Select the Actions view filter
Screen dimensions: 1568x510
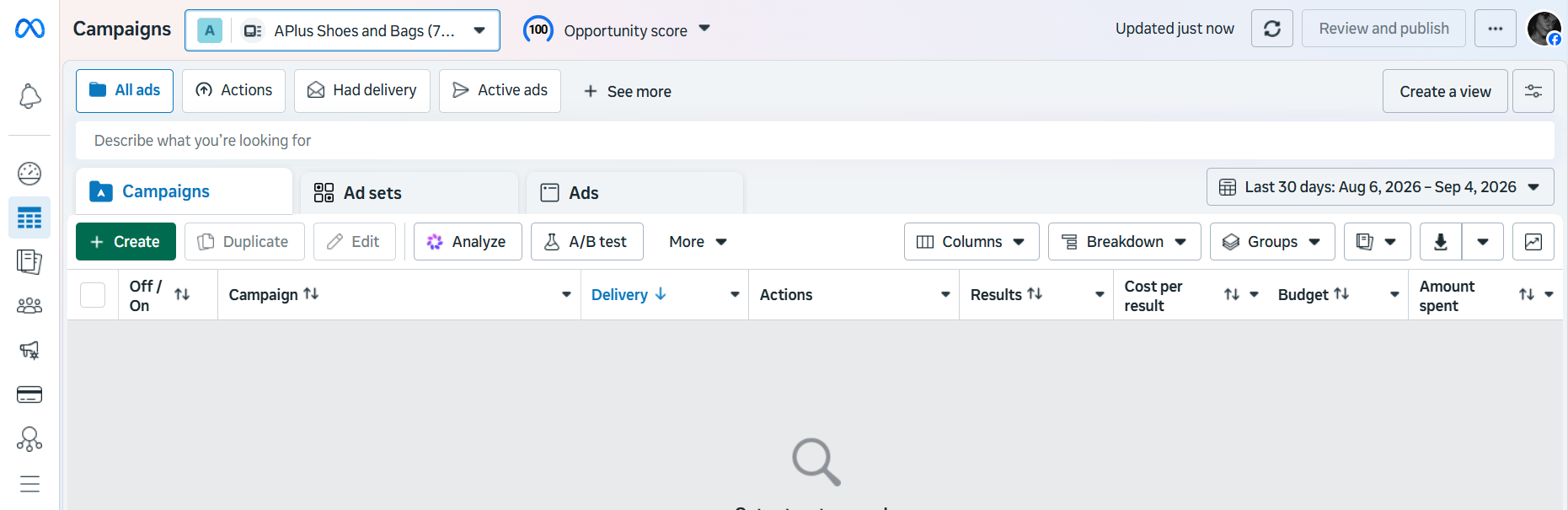tap(233, 91)
